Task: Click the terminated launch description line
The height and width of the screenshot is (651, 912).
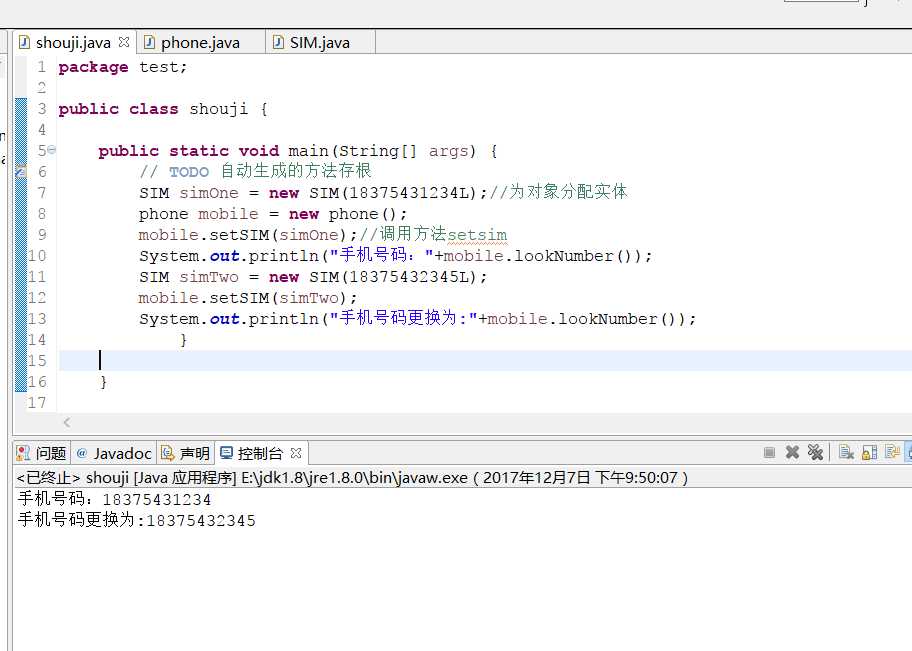Action: pyautogui.click(x=352, y=478)
